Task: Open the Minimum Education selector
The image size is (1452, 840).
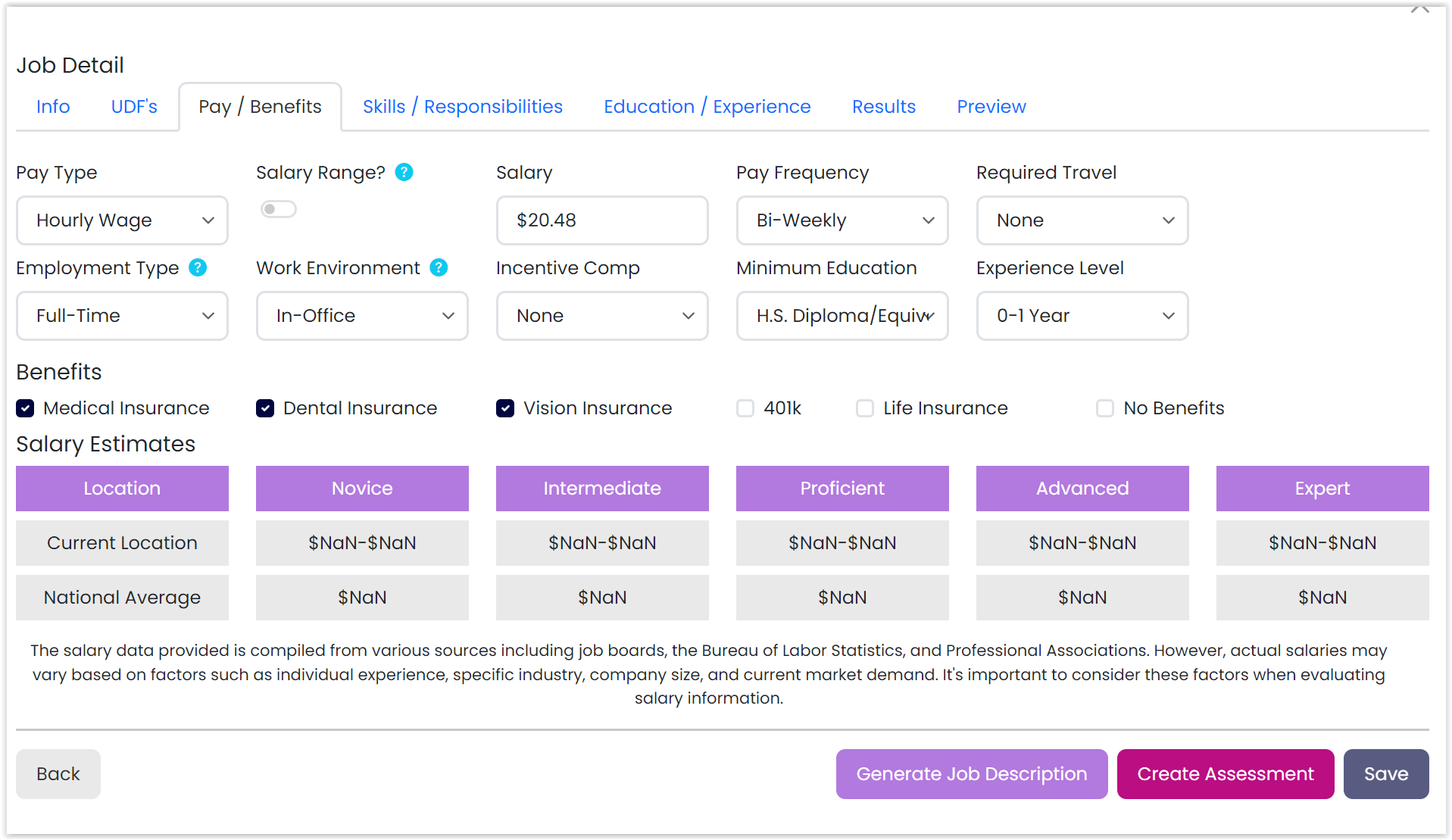Action: pyautogui.click(x=842, y=316)
